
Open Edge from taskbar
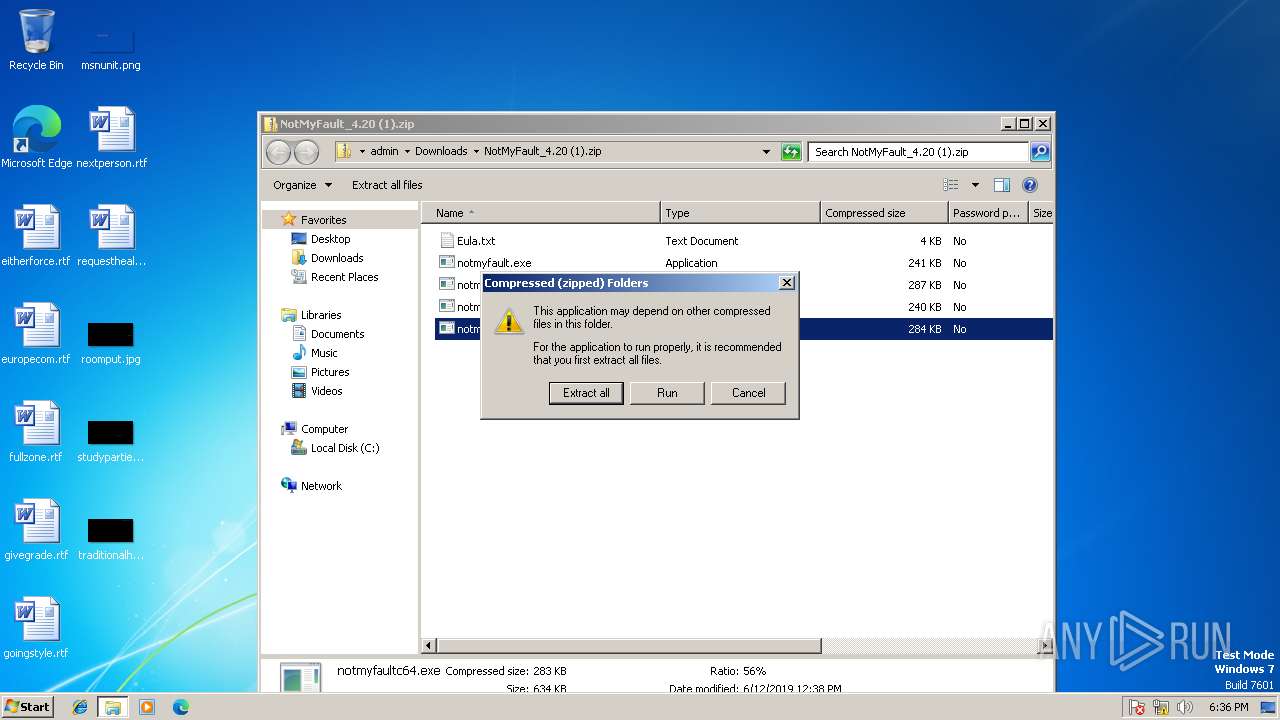point(181,707)
